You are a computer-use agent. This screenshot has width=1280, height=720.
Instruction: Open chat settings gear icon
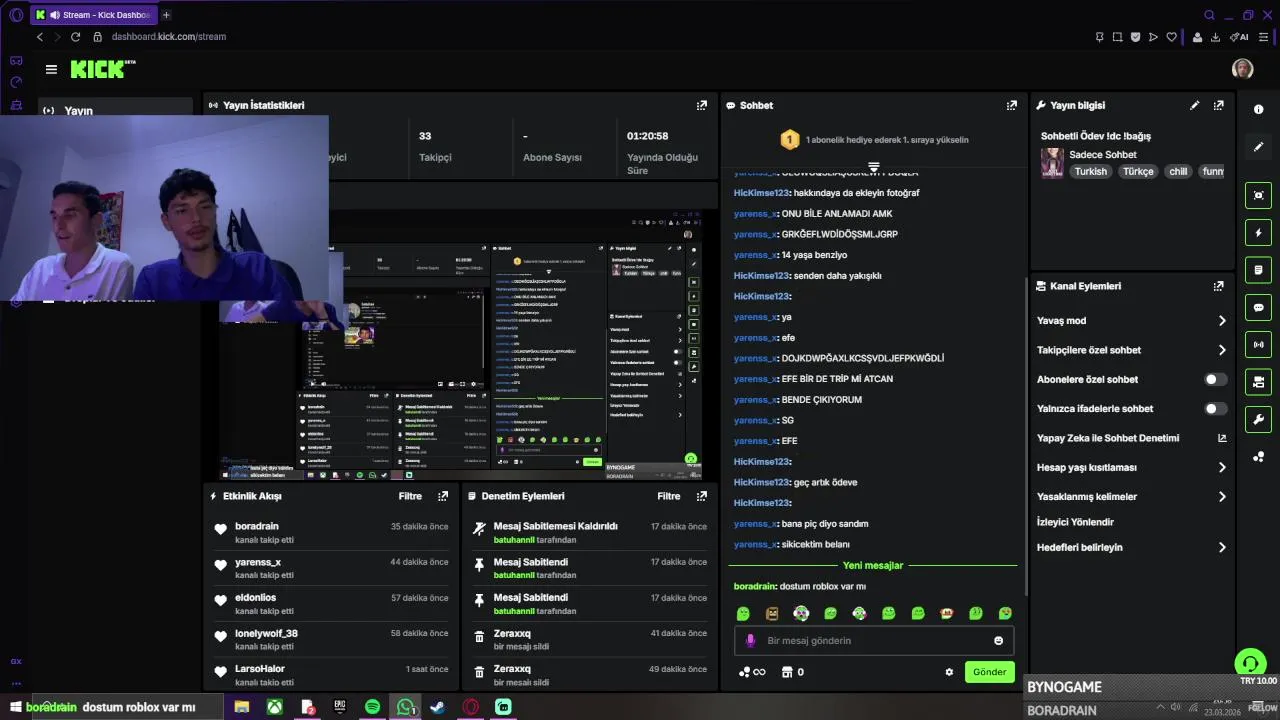tap(949, 672)
